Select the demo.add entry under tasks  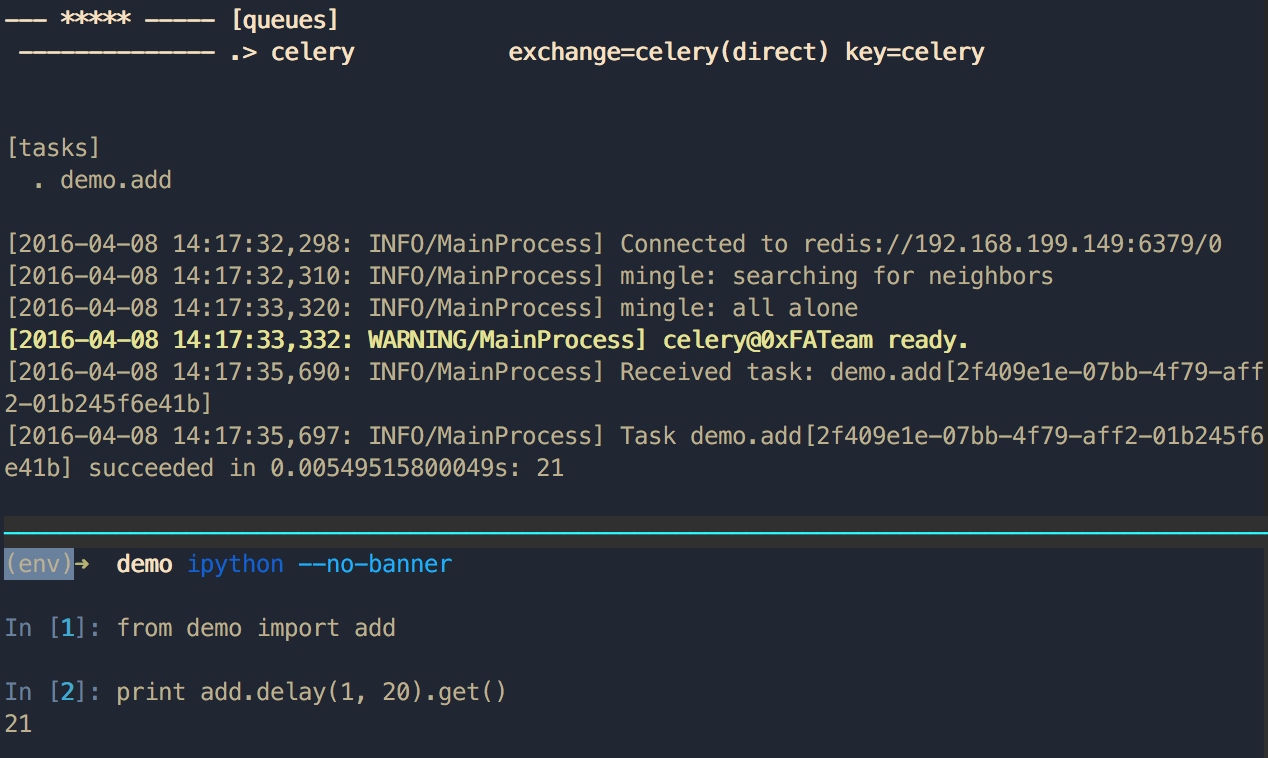coord(116,180)
